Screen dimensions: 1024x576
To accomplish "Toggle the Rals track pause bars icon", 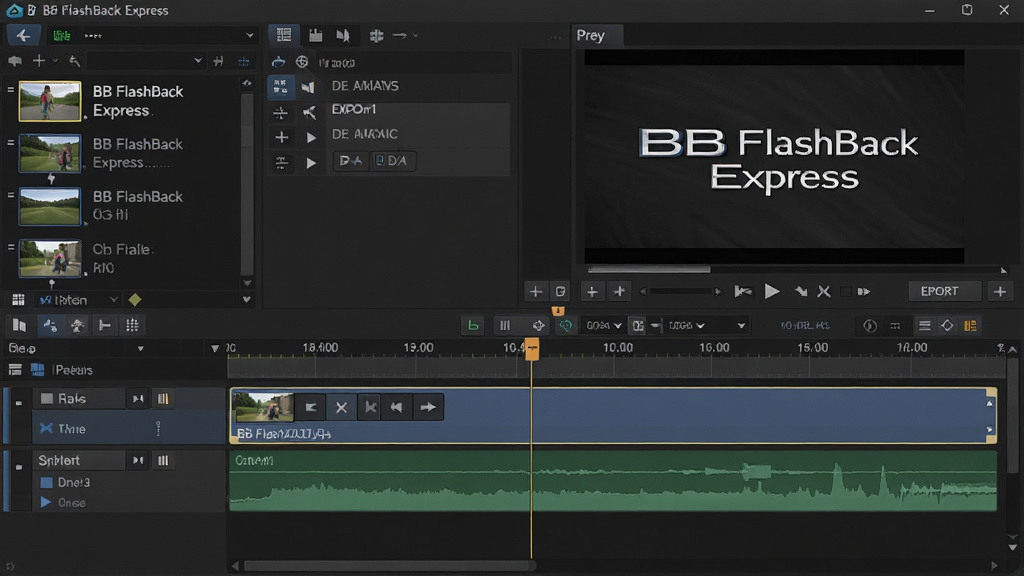I will point(163,398).
